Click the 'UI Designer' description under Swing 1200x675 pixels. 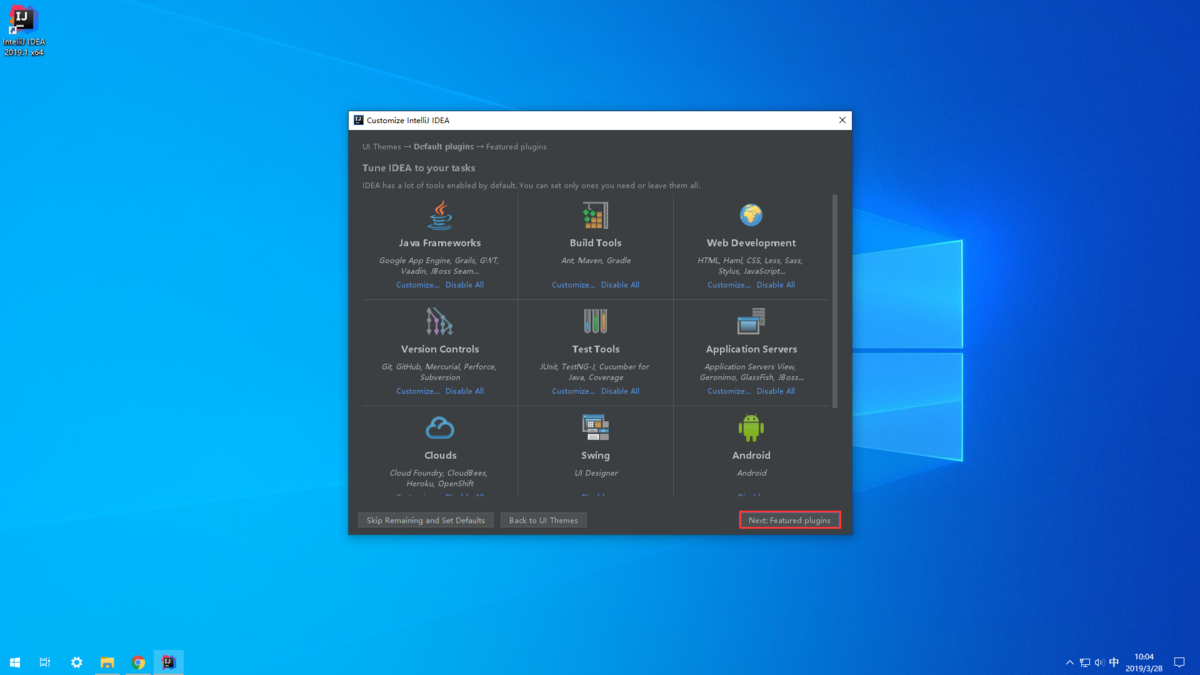coord(595,473)
